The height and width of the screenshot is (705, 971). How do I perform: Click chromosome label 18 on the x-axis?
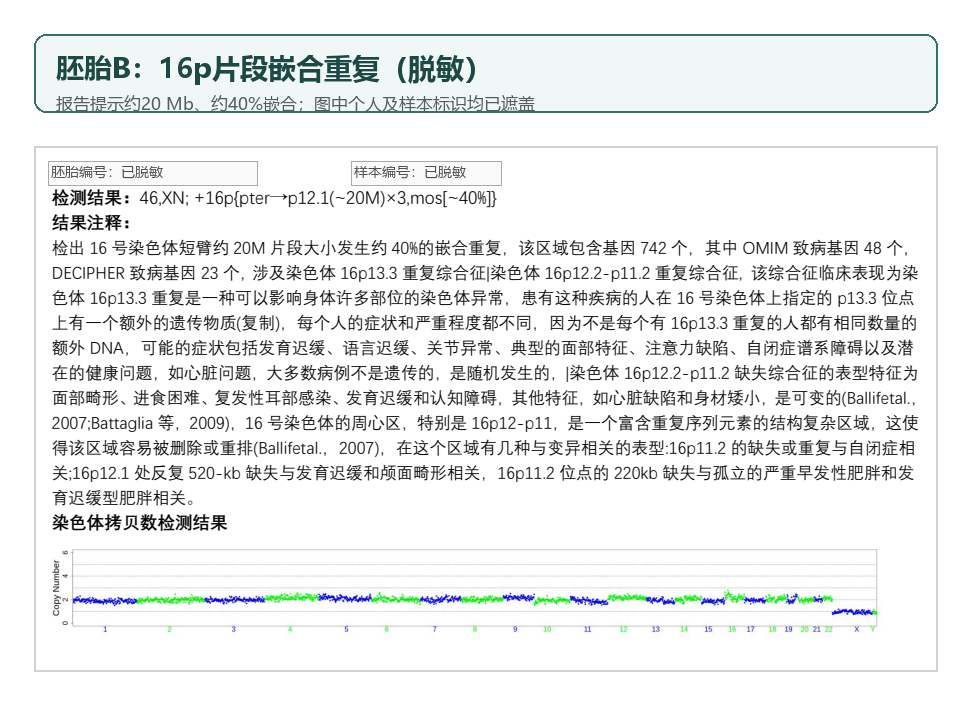click(772, 629)
